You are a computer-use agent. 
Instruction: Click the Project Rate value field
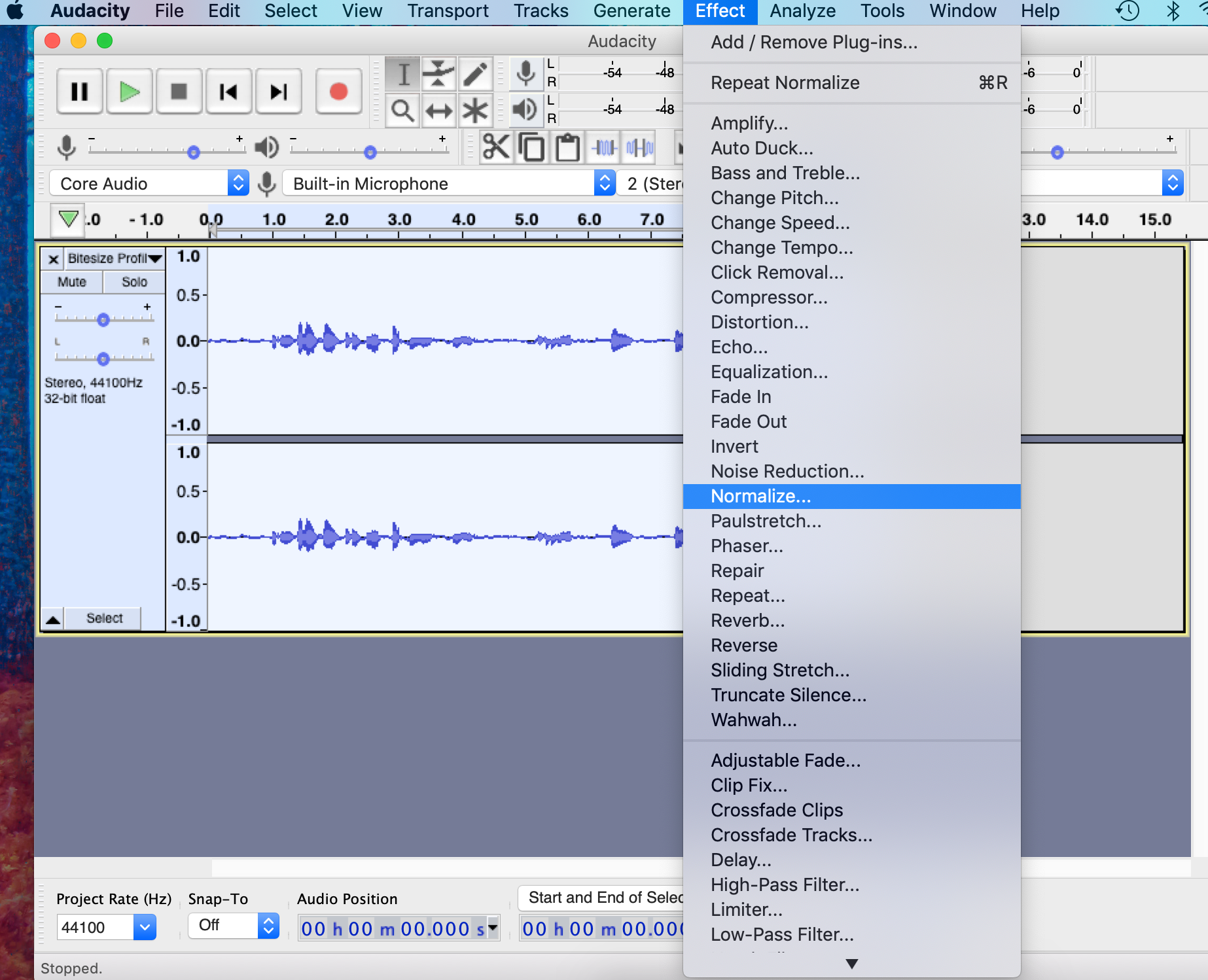click(95, 927)
